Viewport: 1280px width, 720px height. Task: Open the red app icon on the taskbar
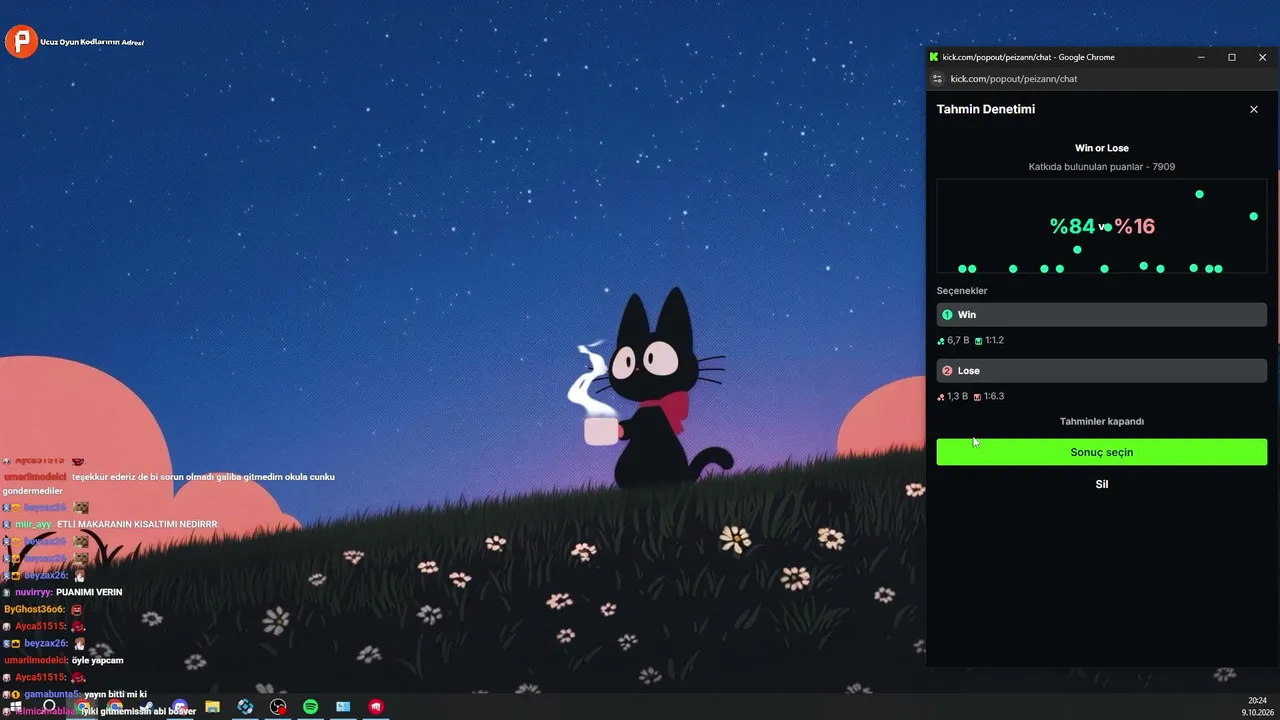pyautogui.click(x=376, y=706)
